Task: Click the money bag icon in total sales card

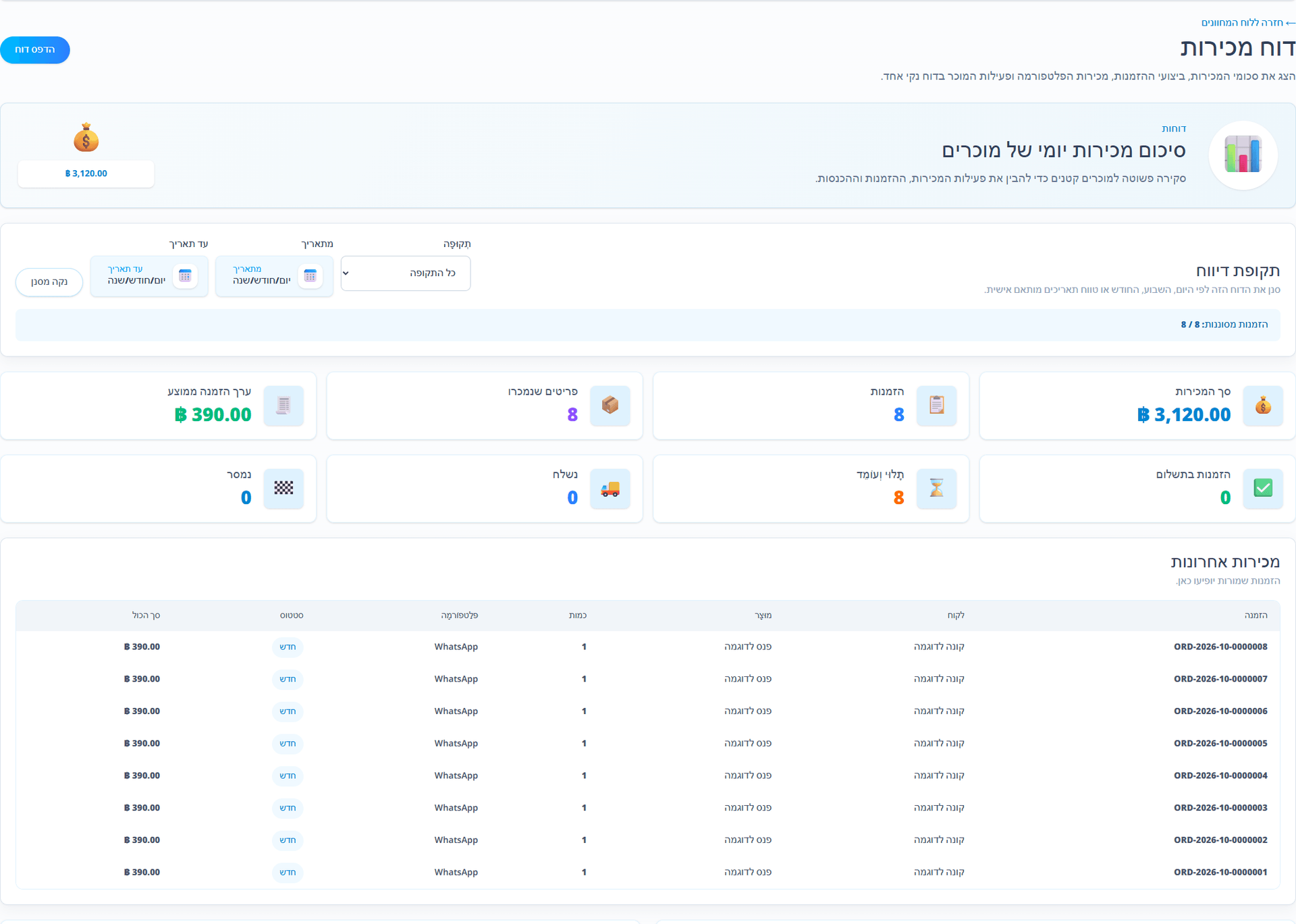Action: click(1263, 406)
